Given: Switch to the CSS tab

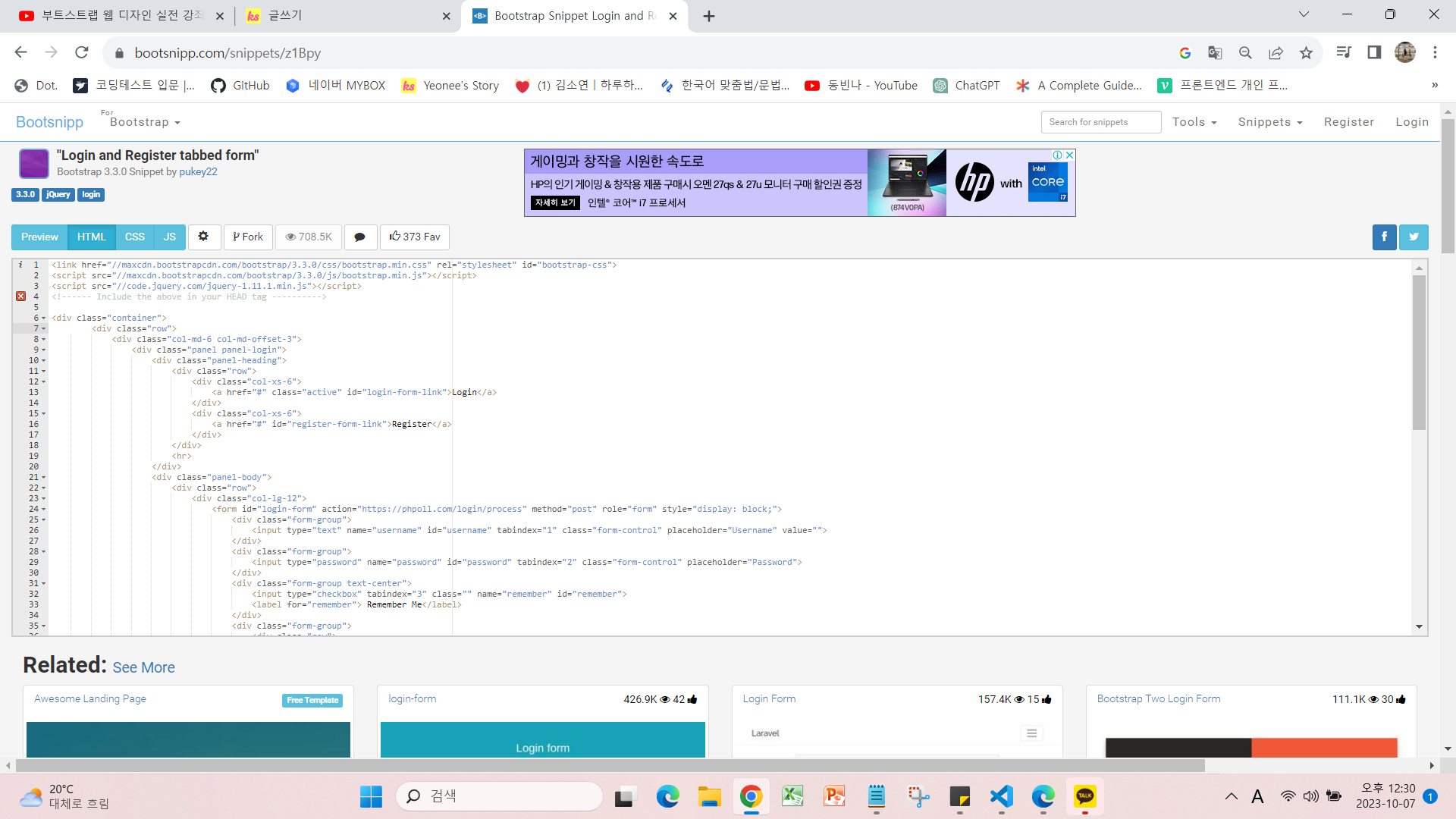Looking at the screenshot, I should [x=135, y=237].
